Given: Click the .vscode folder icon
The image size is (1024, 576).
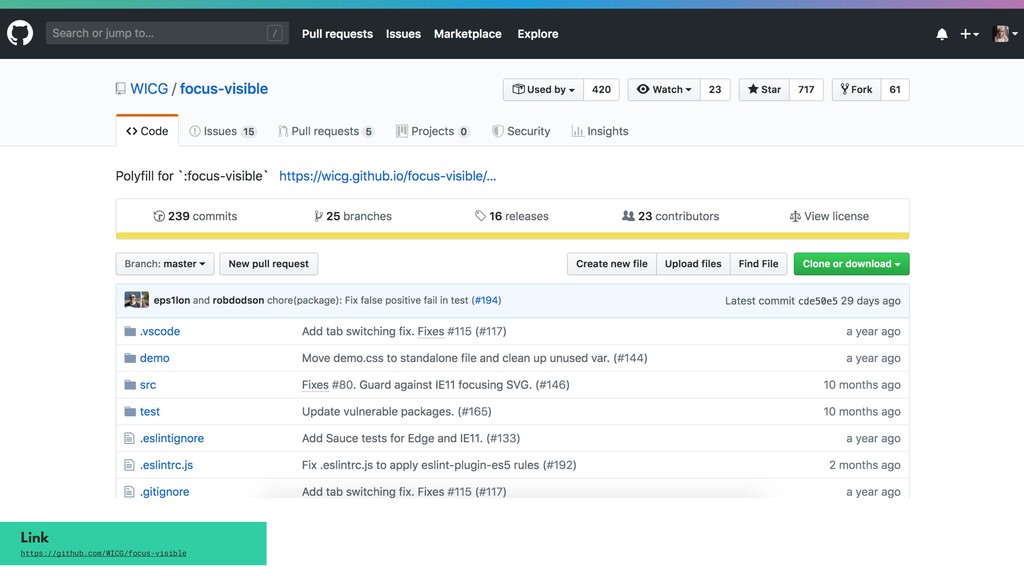Looking at the screenshot, I should [130, 331].
